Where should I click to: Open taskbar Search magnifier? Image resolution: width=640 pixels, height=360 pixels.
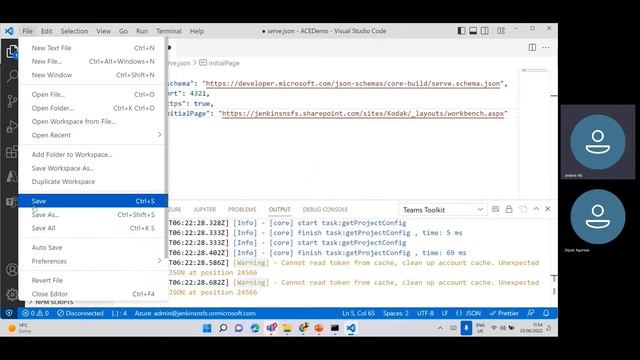click(x=223, y=328)
